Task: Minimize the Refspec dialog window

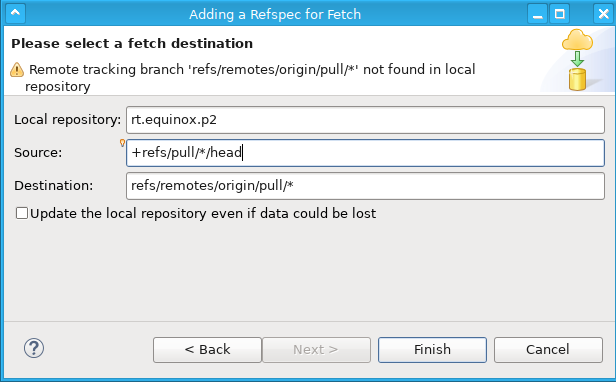Action: pyautogui.click(x=537, y=14)
